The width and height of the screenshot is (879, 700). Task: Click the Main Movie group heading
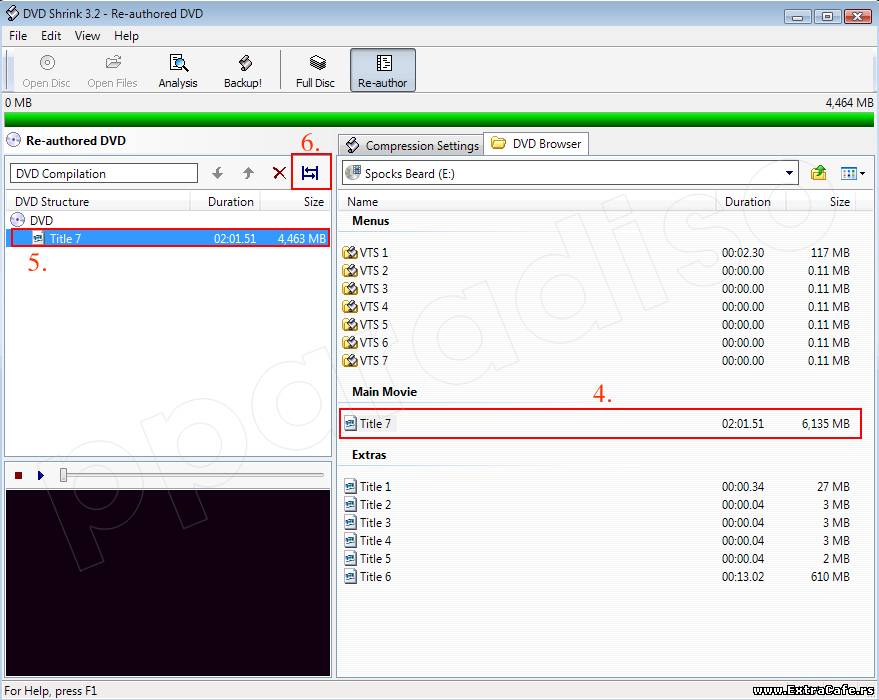point(385,392)
